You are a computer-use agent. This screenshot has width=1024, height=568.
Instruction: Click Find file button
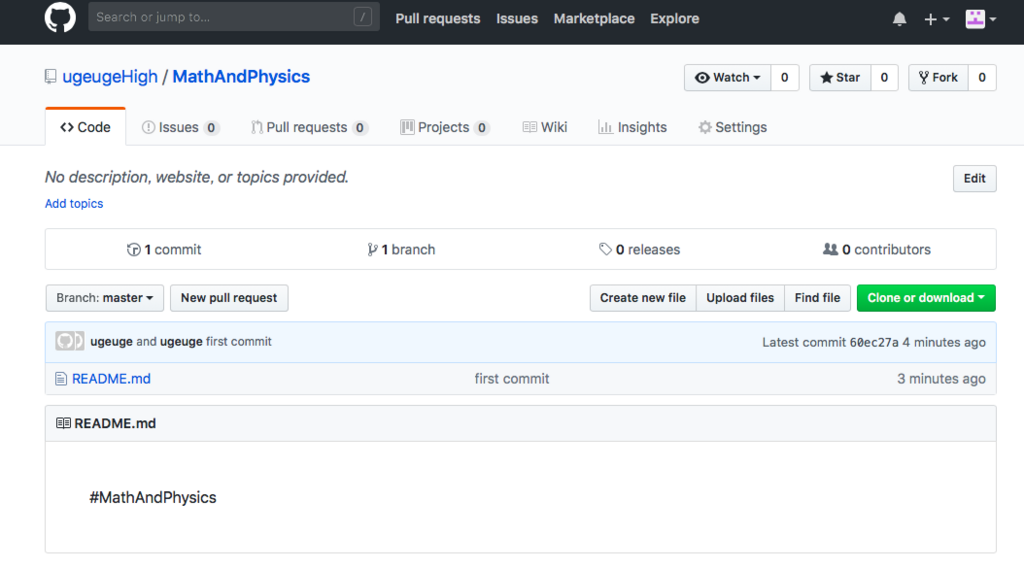(817, 298)
